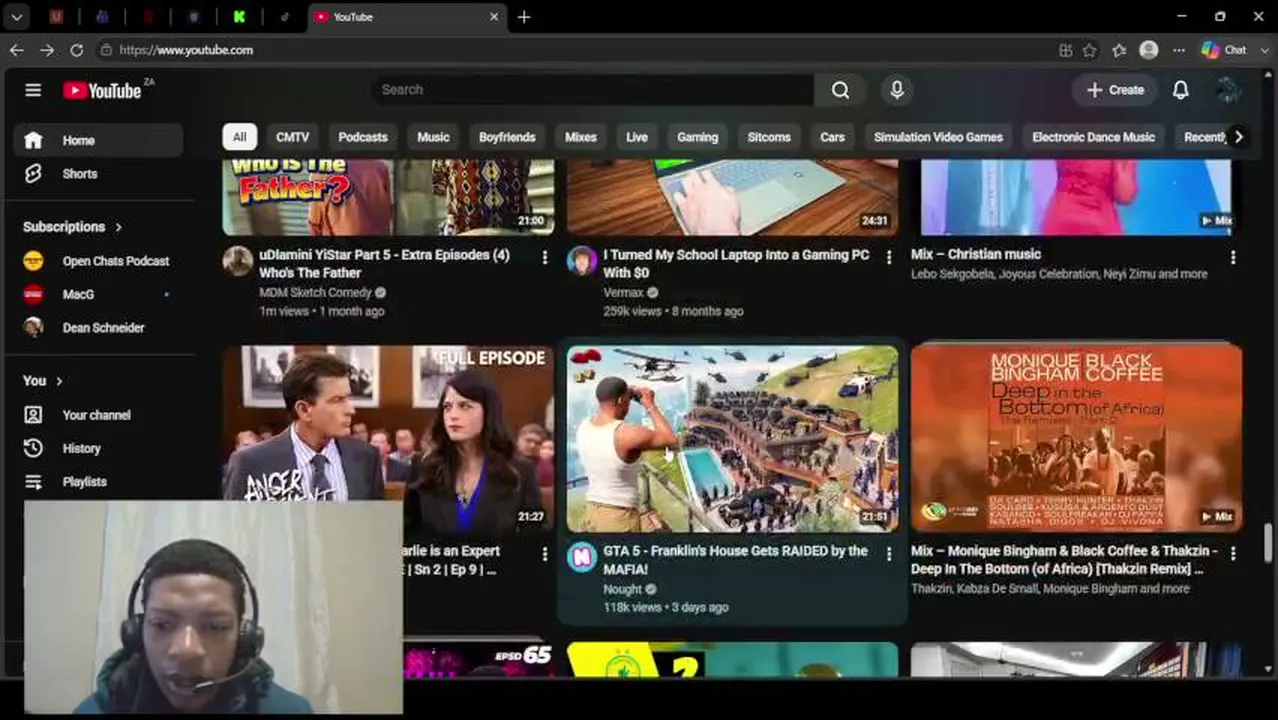Select the Cars filter chip
The image size is (1278, 720).
click(x=832, y=137)
